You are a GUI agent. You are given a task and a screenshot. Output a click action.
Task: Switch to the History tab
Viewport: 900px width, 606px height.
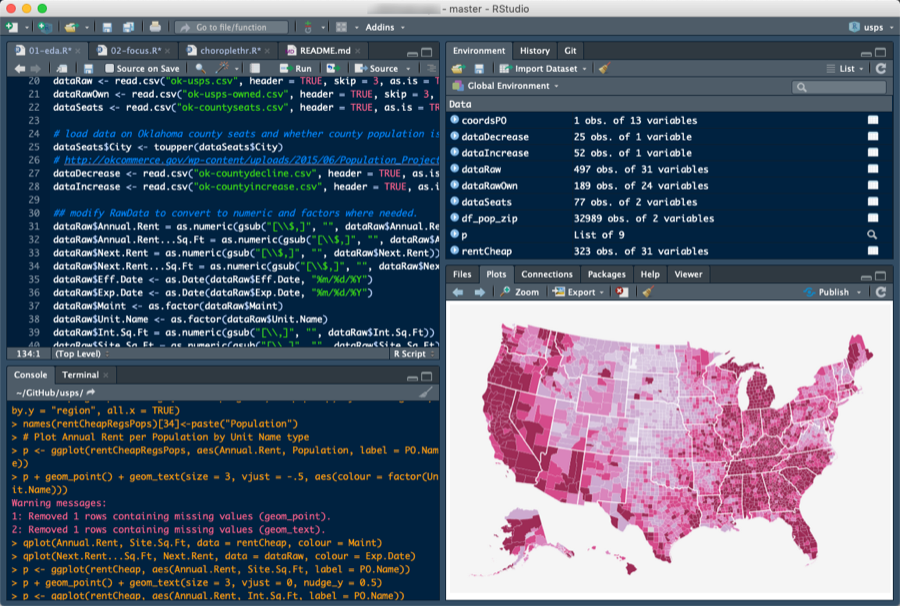[535, 50]
